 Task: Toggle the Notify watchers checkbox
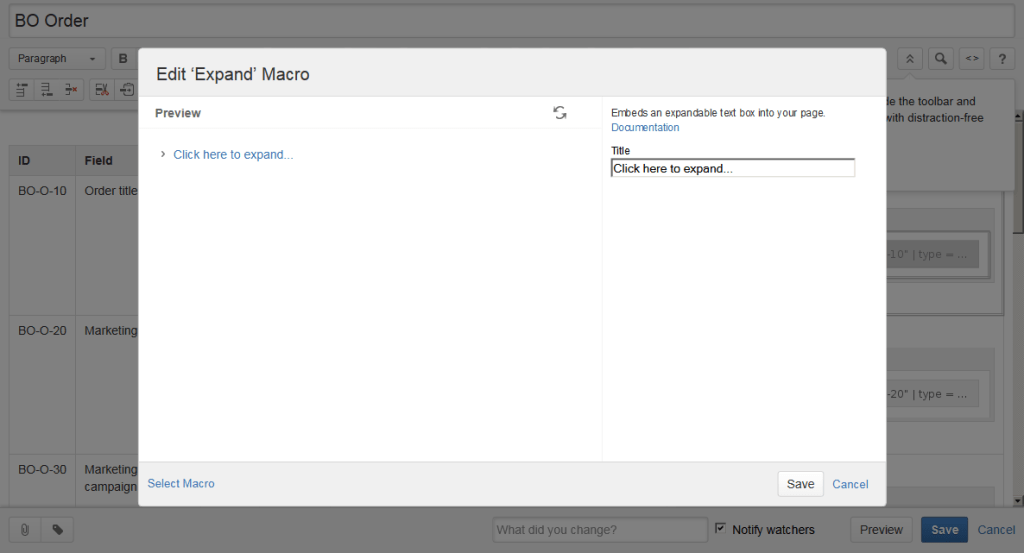tap(721, 528)
